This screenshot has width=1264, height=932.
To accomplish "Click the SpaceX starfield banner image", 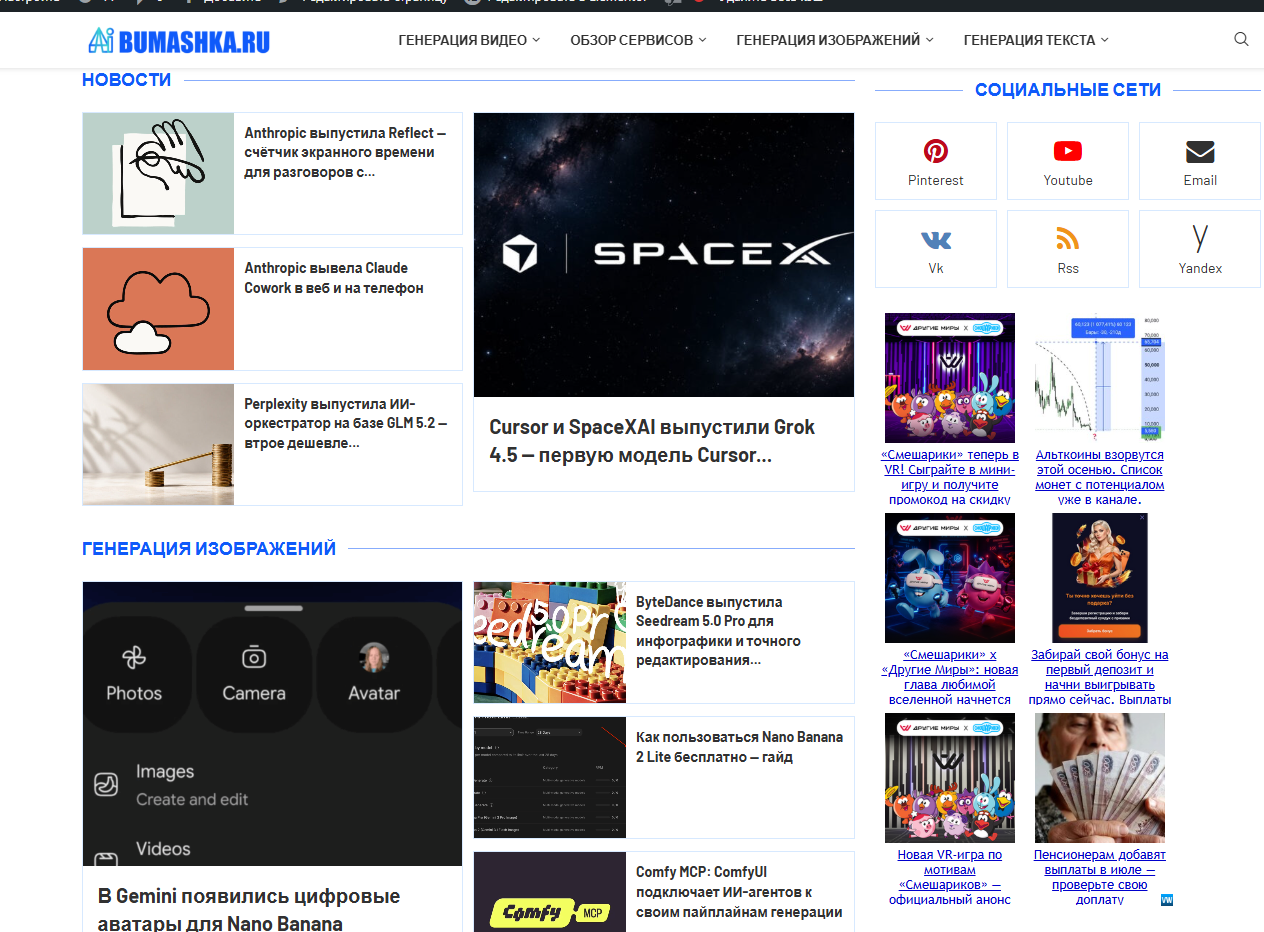I will coord(664,255).
